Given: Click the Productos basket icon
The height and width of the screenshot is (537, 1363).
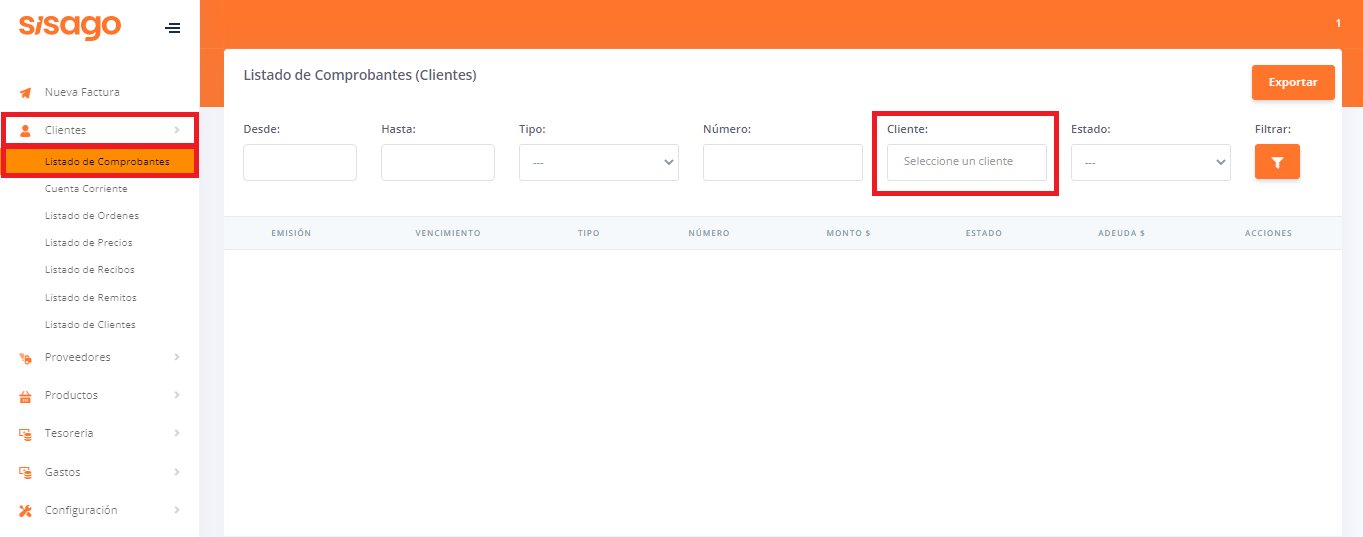Looking at the screenshot, I should pyautogui.click(x=26, y=396).
